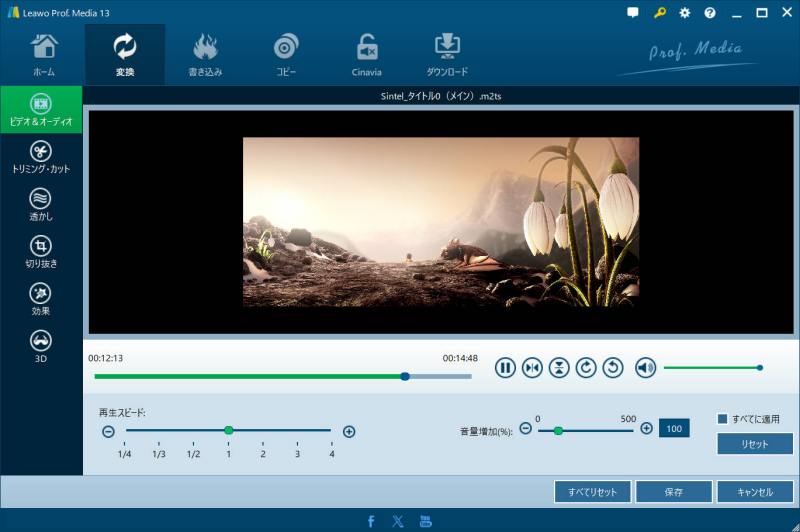Open the ホーム (Home) module
The width and height of the screenshot is (800, 532).
[44, 55]
